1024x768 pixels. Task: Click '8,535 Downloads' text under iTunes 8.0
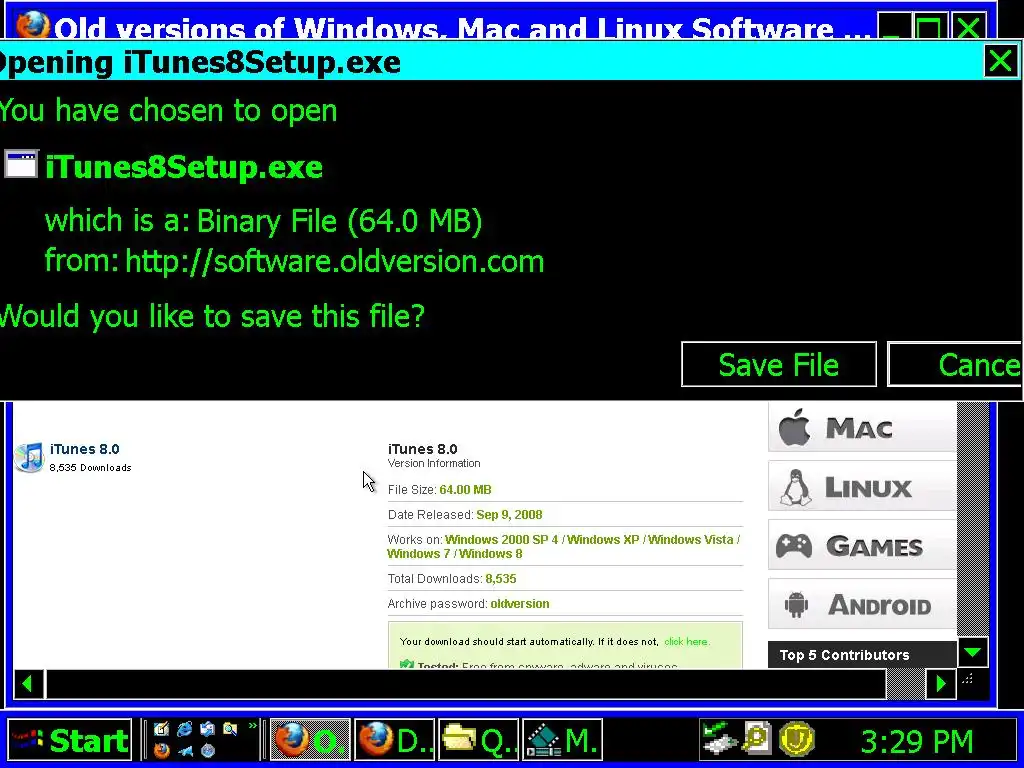[91, 468]
